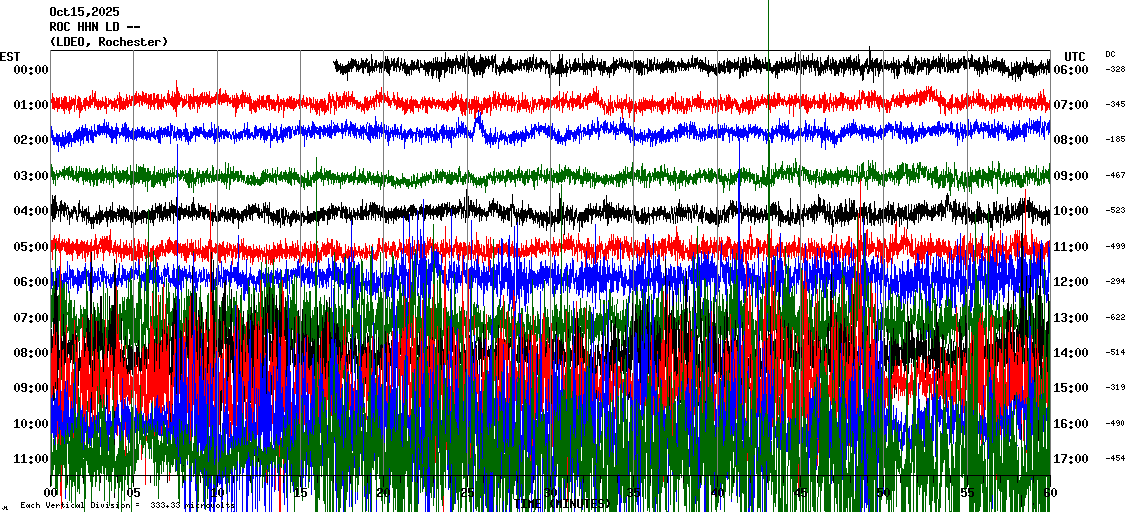Click the UTC column header

click(1074, 56)
